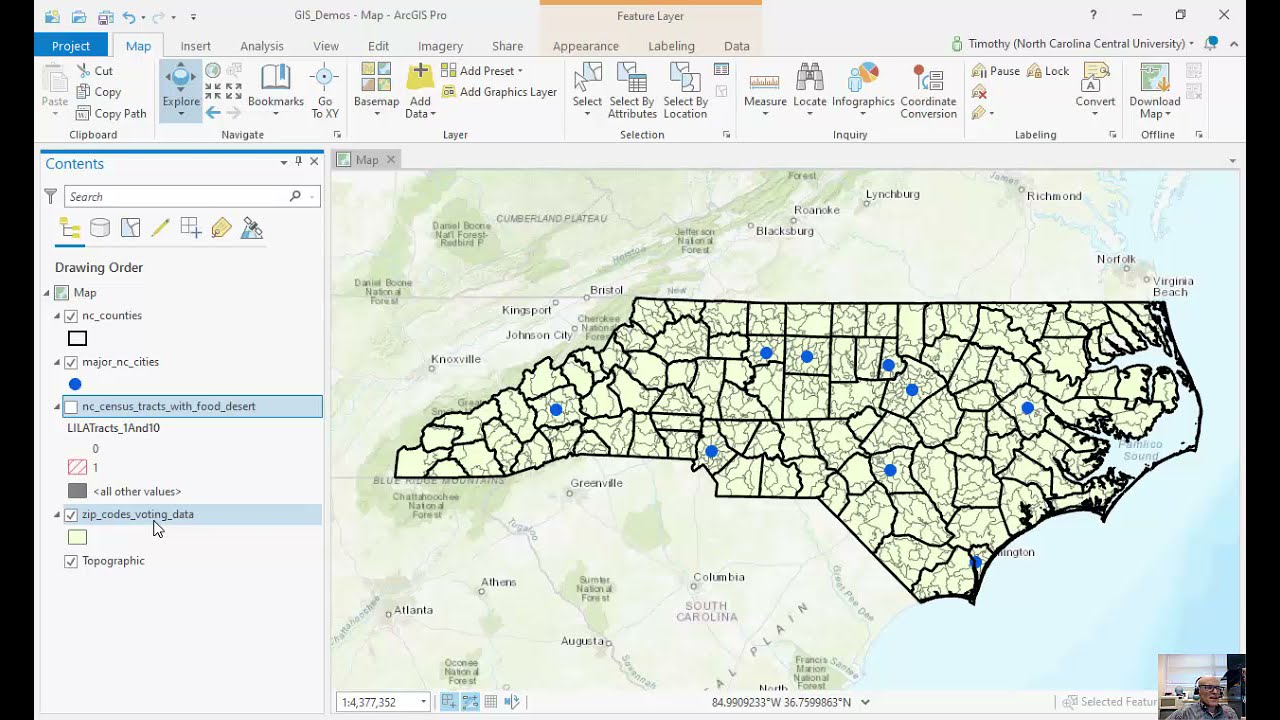
Task: Switch to the Labeling ribbon tab
Action: (x=671, y=46)
